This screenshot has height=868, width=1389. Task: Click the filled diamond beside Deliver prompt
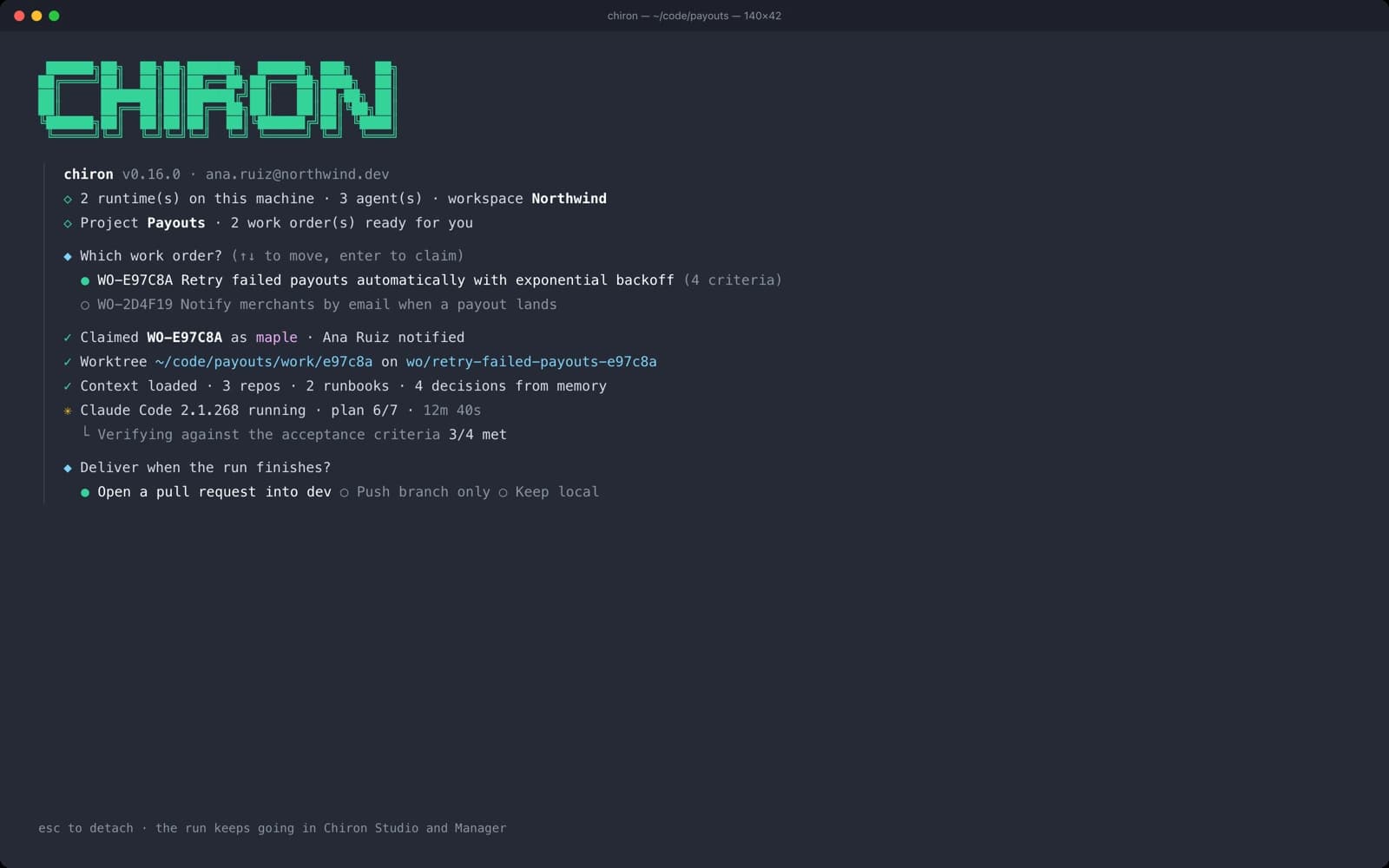[x=68, y=468]
